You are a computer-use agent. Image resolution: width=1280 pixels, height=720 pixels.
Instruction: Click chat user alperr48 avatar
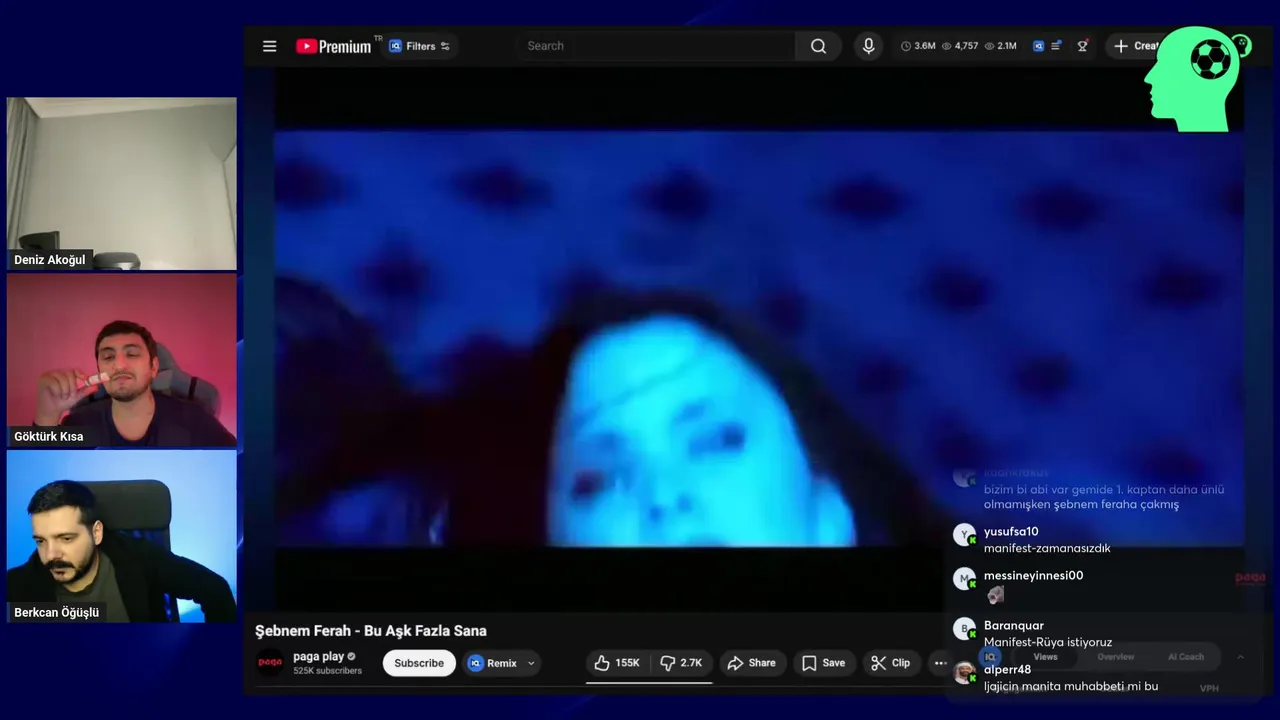pyautogui.click(x=964, y=673)
